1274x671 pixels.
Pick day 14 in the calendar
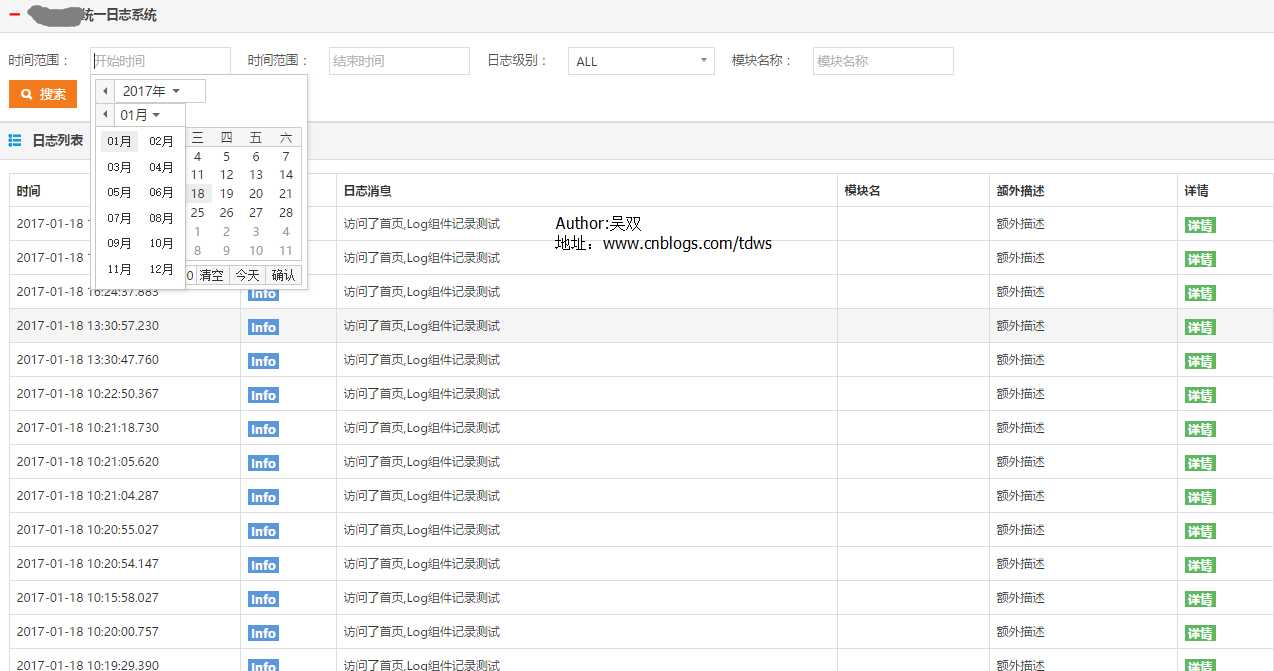[x=286, y=175]
